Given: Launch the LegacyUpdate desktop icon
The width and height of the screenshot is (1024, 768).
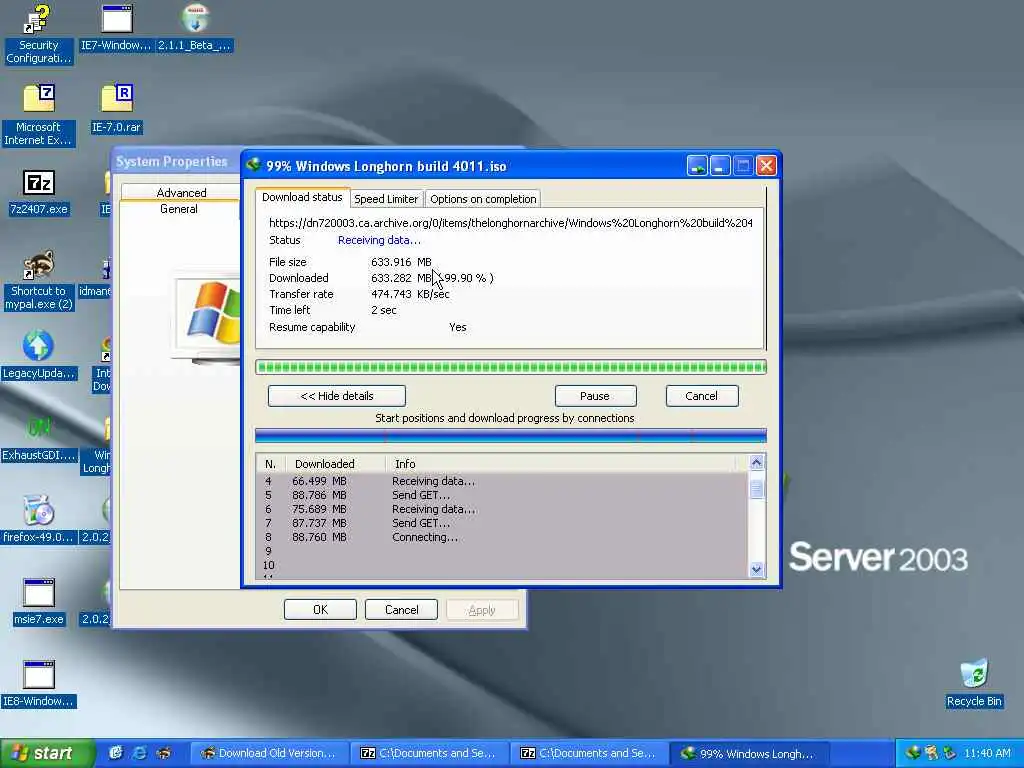Looking at the screenshot, I should coord(39,355).
